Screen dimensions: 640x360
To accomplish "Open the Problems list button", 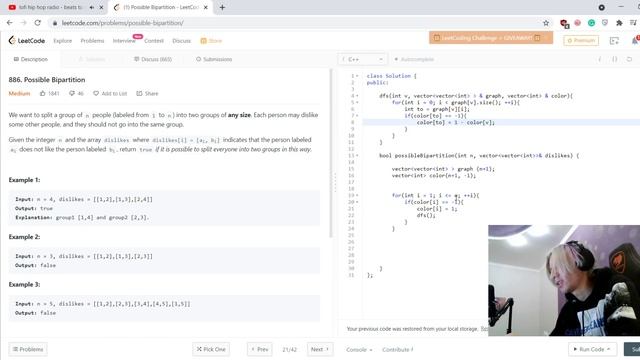I will 28,349.
